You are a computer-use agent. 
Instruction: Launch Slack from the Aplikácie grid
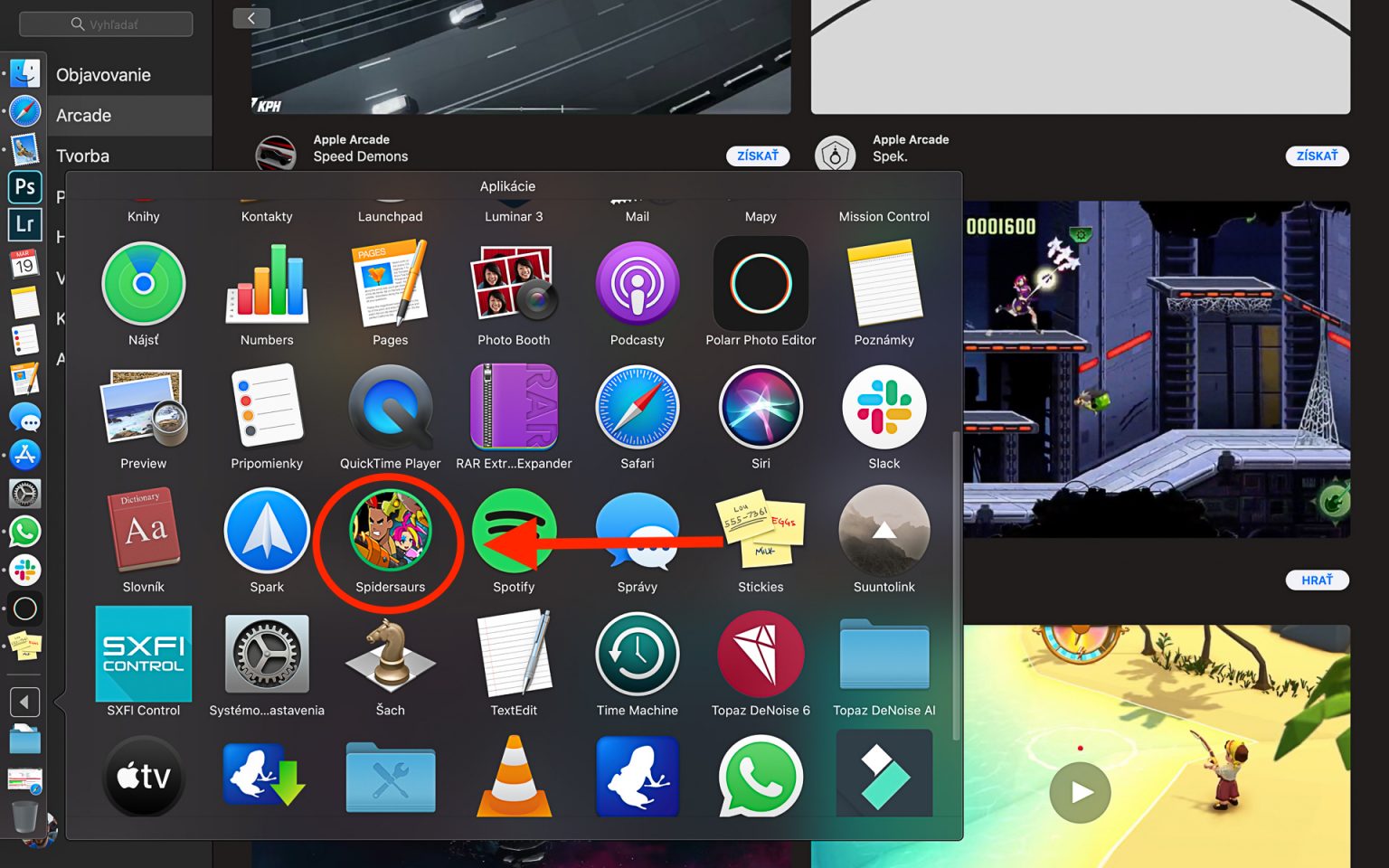pos(884,408)
